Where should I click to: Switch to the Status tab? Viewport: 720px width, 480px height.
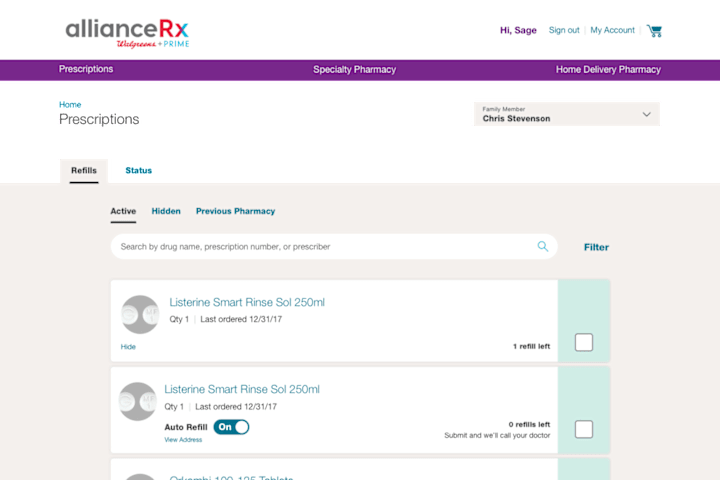coord(139,170)
